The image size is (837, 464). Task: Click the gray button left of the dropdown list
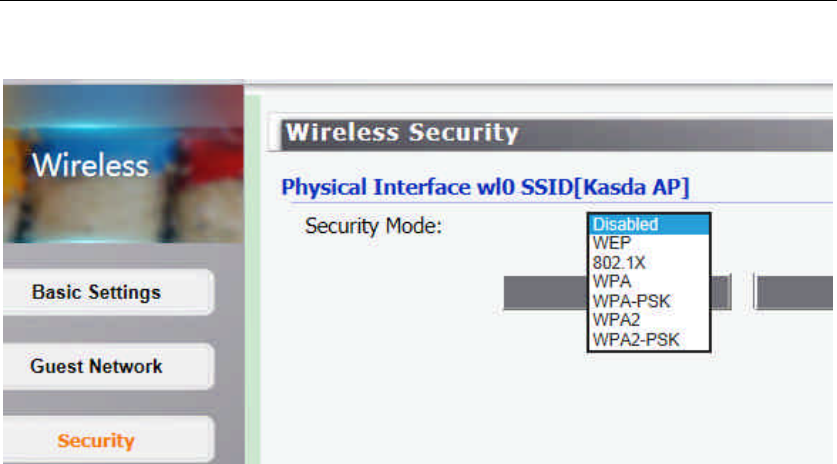coord(544,292)
